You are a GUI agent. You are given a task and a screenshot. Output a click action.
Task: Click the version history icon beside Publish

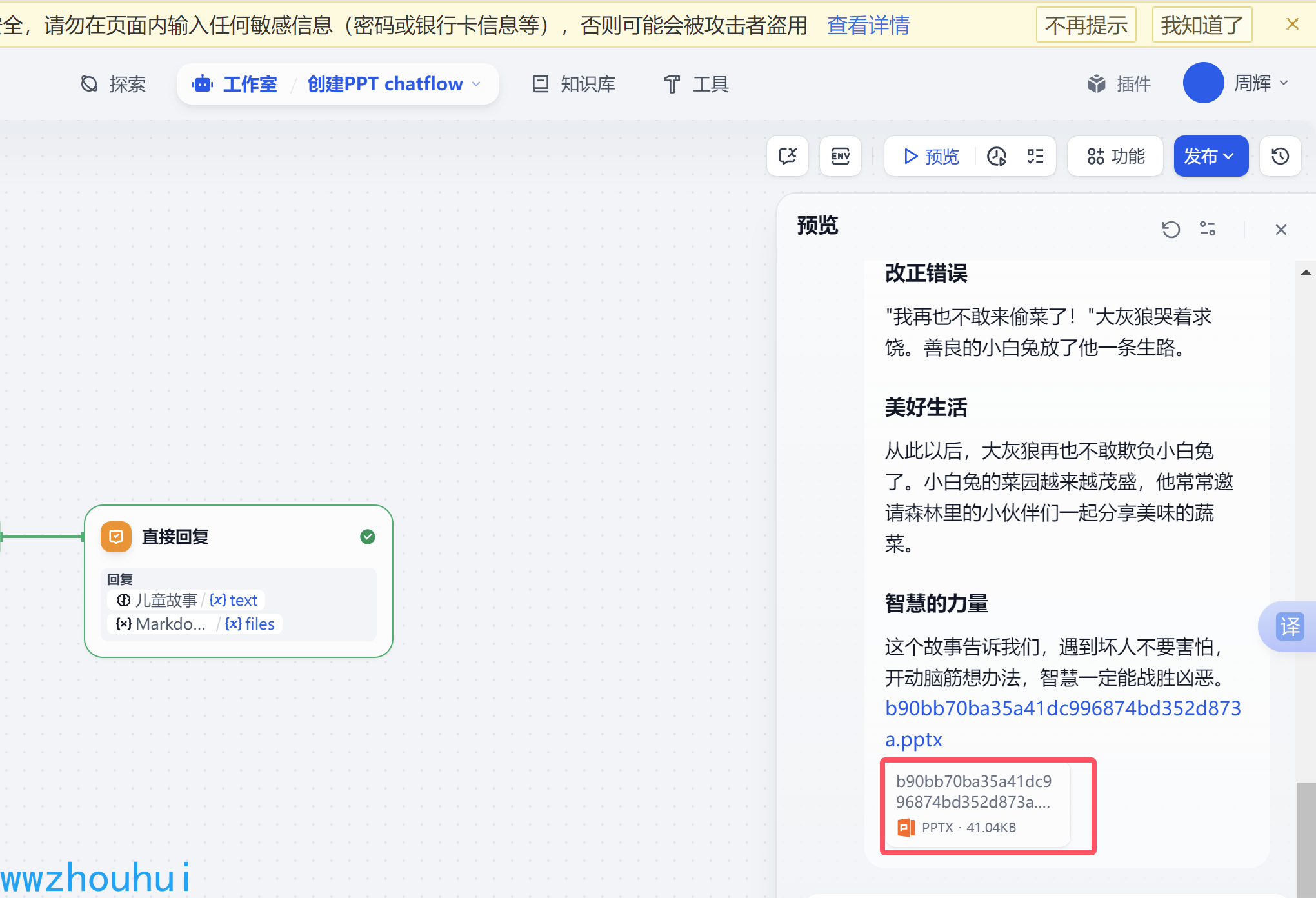tap(1280, 156)
